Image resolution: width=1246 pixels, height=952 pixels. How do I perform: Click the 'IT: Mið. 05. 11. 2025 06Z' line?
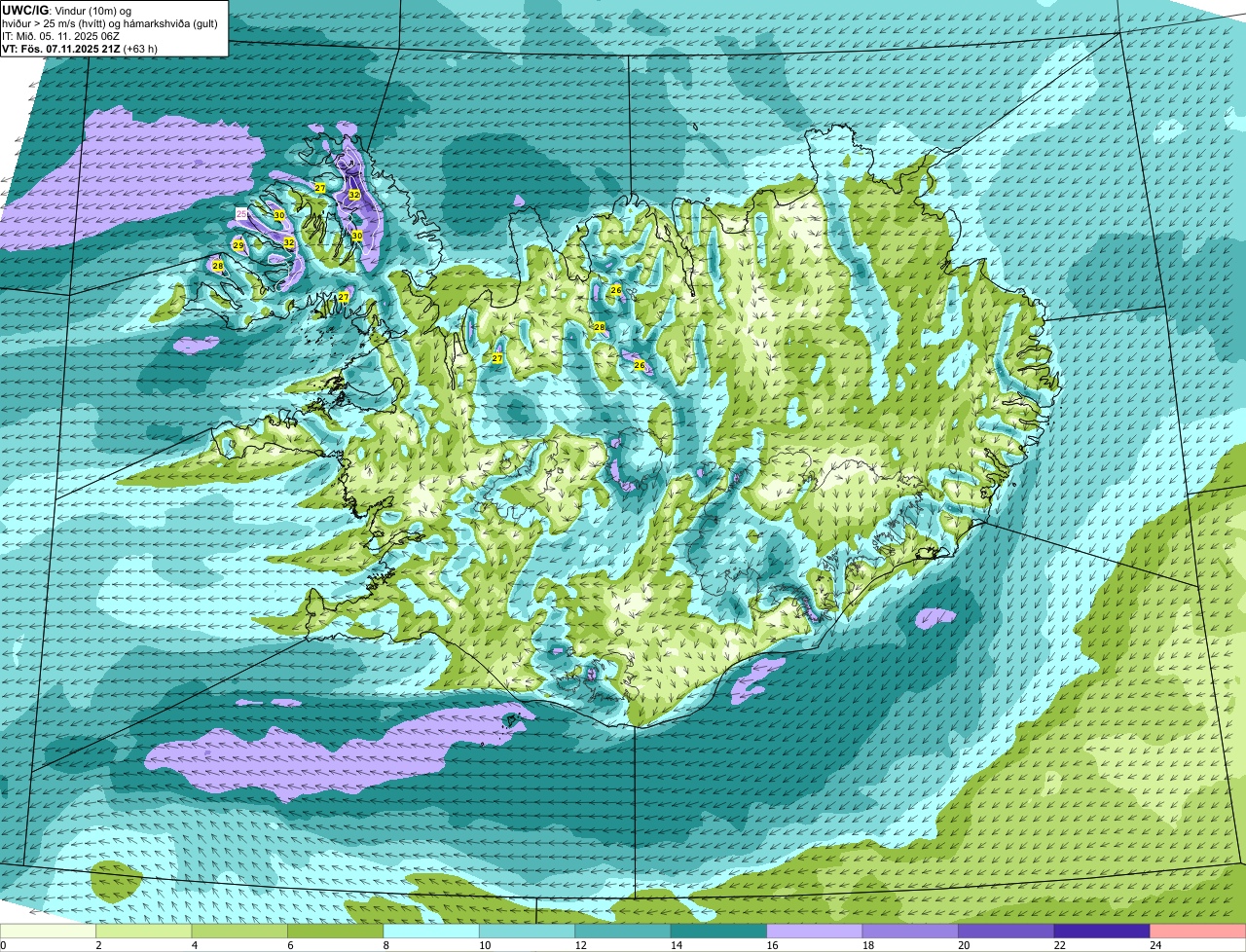point(61,35)
